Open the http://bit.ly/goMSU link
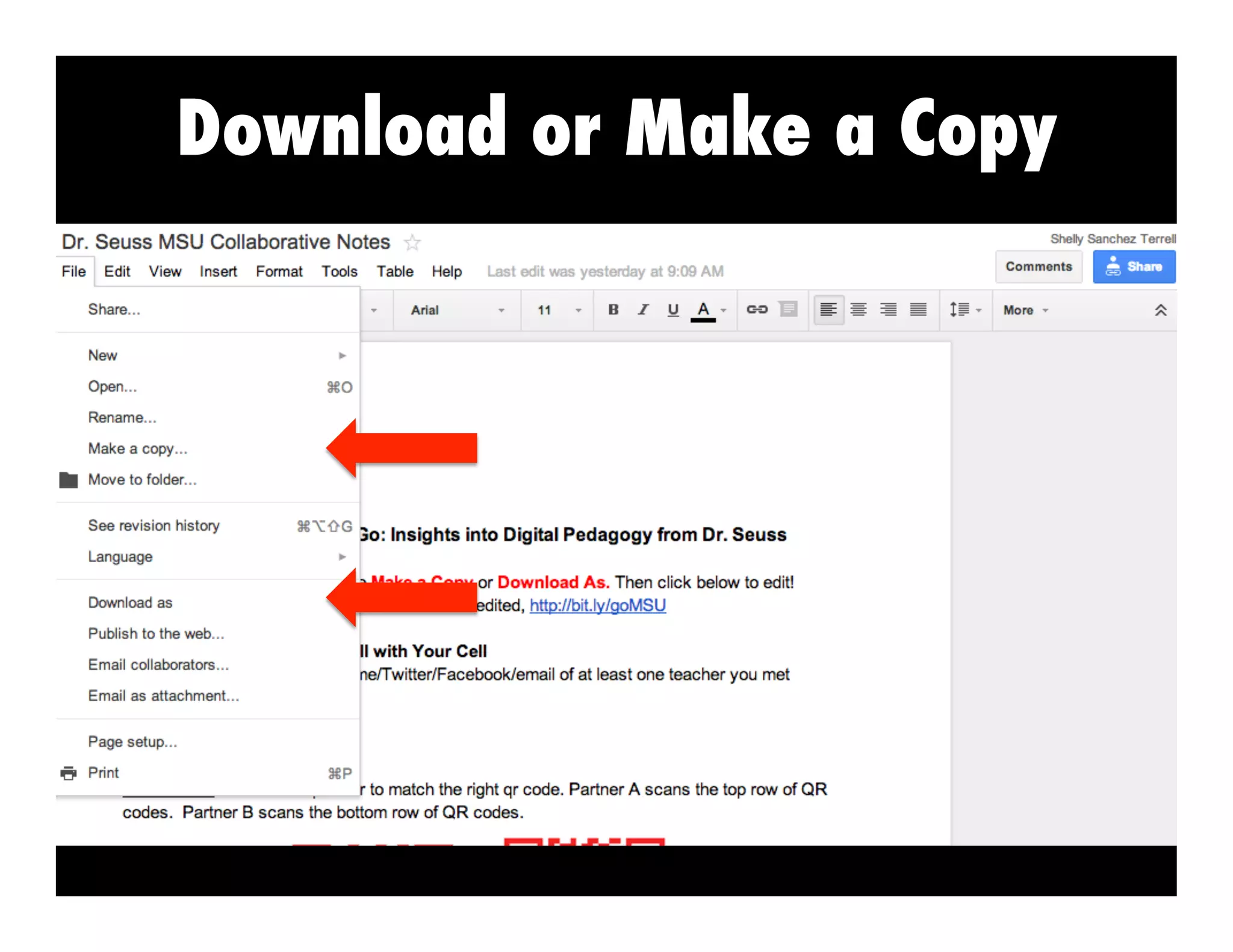Viewport: 1233px width, 952px height. pyautogui.click(x=597, y=605)
